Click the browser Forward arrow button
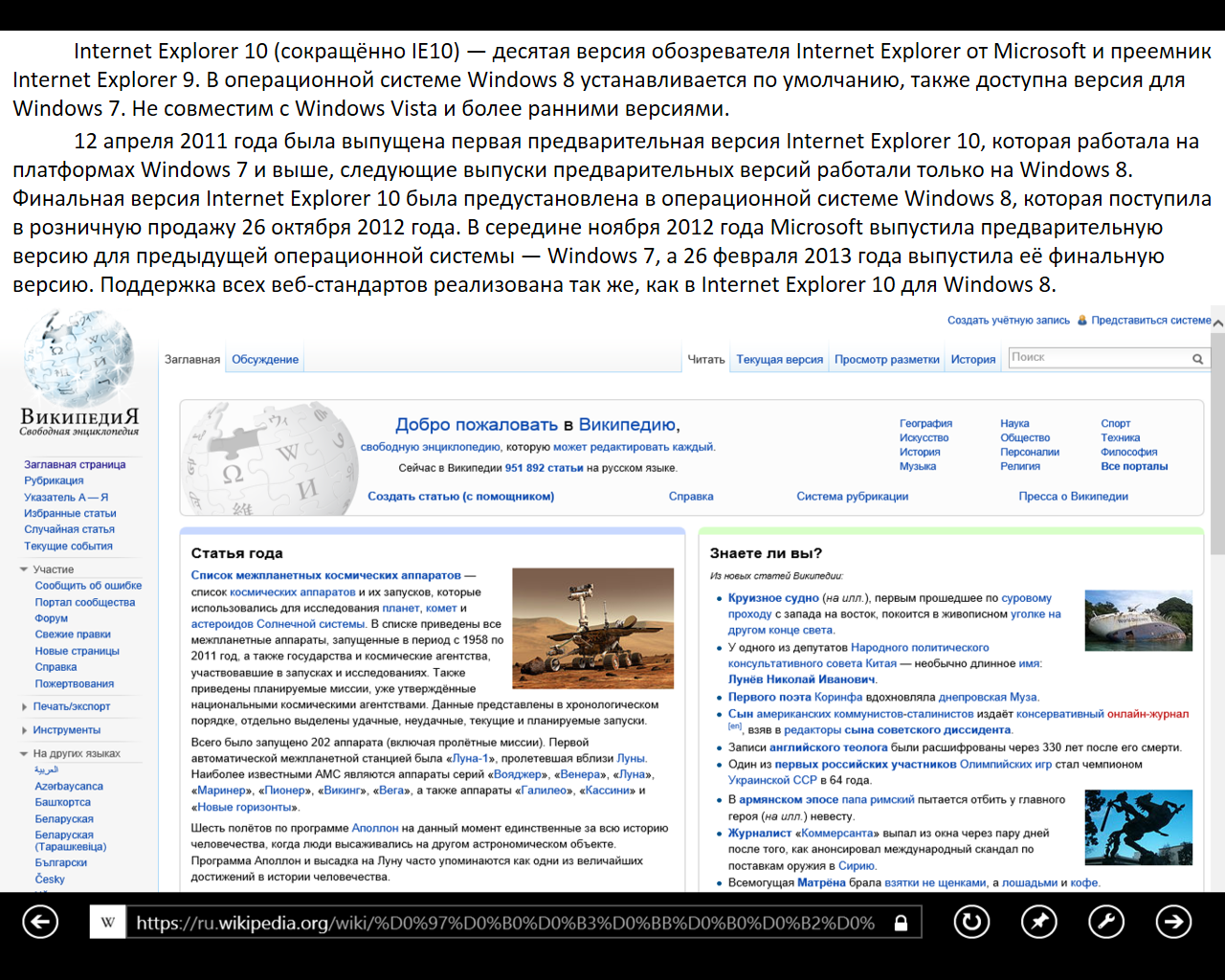1225x980 pixels. [1173, 922]
